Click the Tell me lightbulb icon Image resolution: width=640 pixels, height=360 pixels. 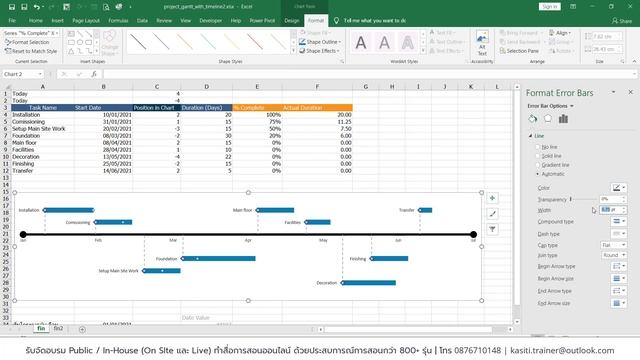pos(336,20)
